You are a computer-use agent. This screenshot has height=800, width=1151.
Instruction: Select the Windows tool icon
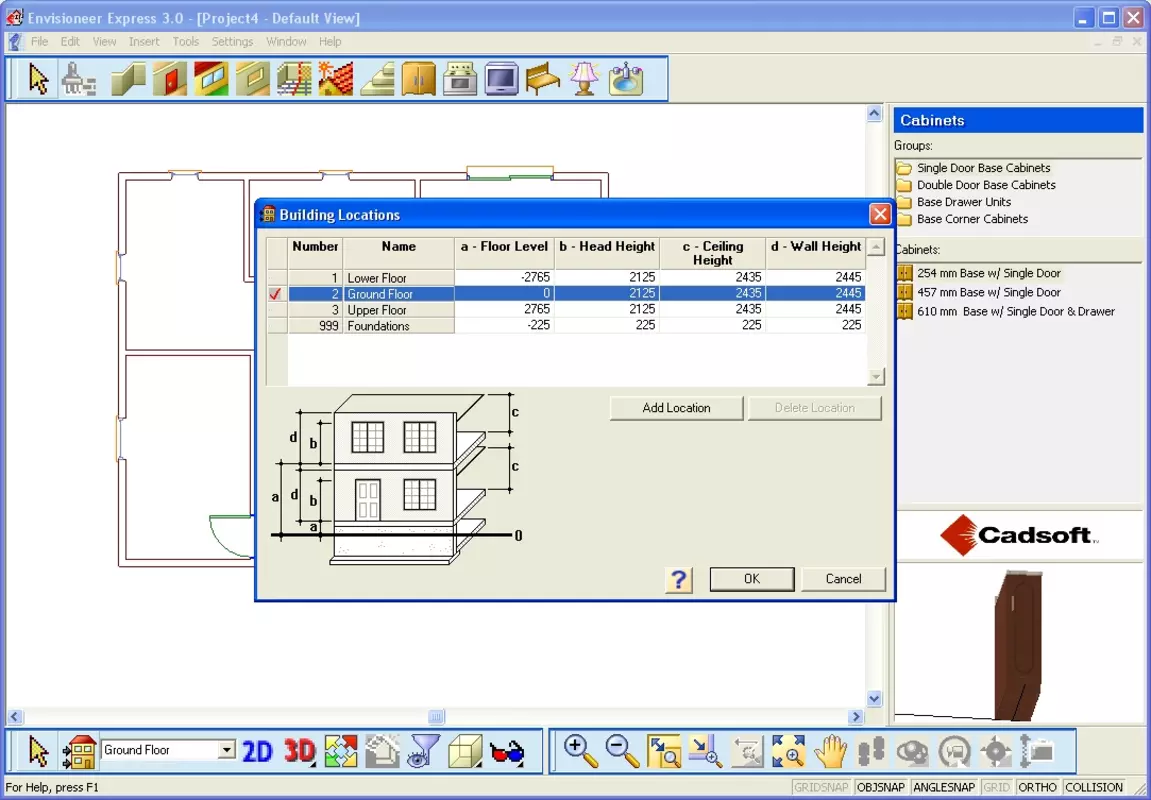click(x=211, y=79)
